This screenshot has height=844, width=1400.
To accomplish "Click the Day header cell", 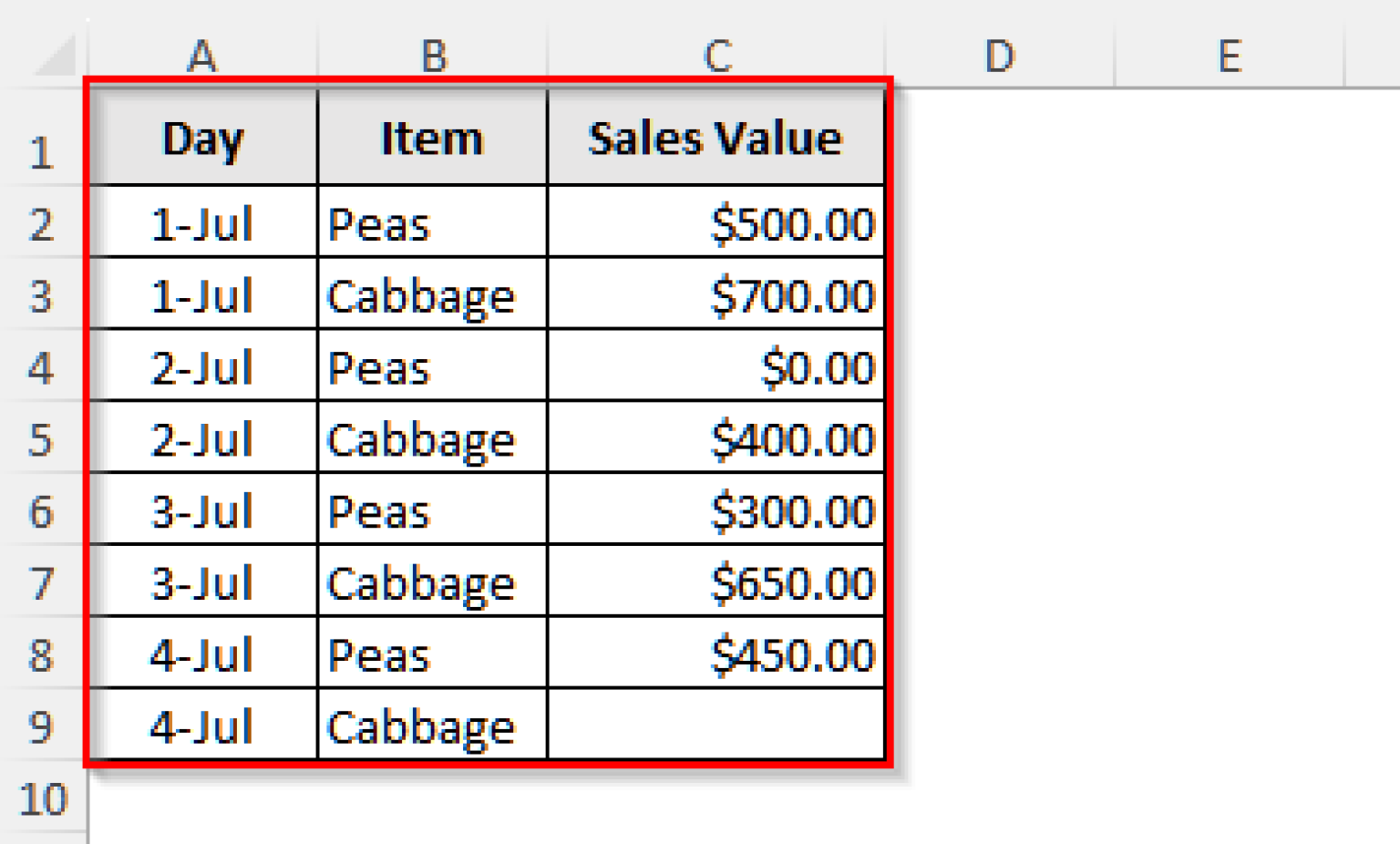I will (202, 138).
